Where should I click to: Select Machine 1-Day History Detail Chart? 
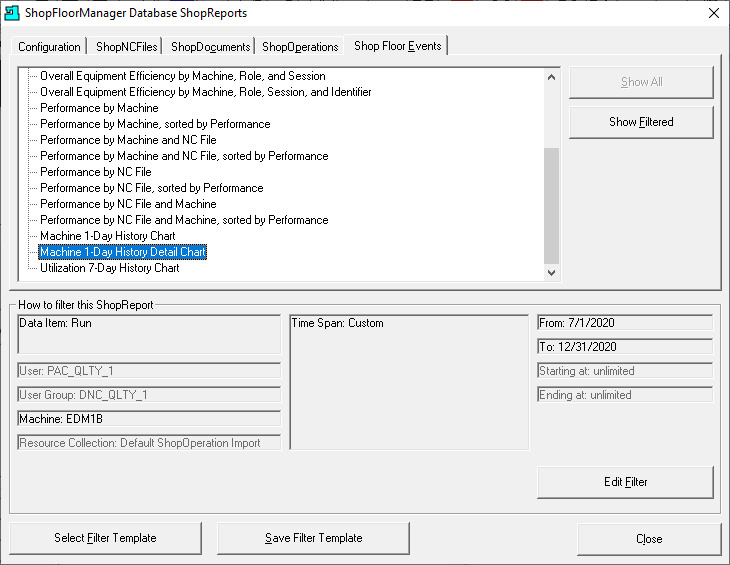(122, 252)
